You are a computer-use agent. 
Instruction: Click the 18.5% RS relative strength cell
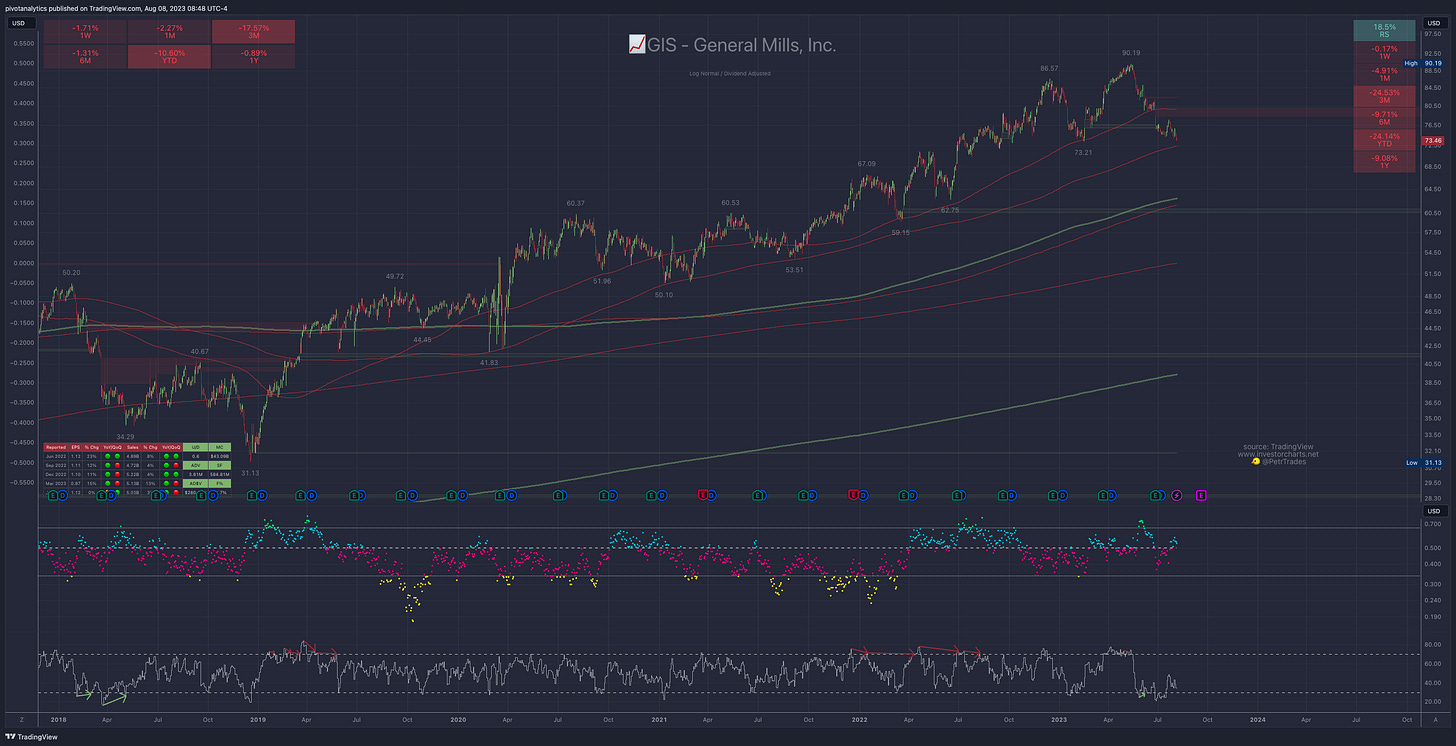click(x=1384, y=30)
